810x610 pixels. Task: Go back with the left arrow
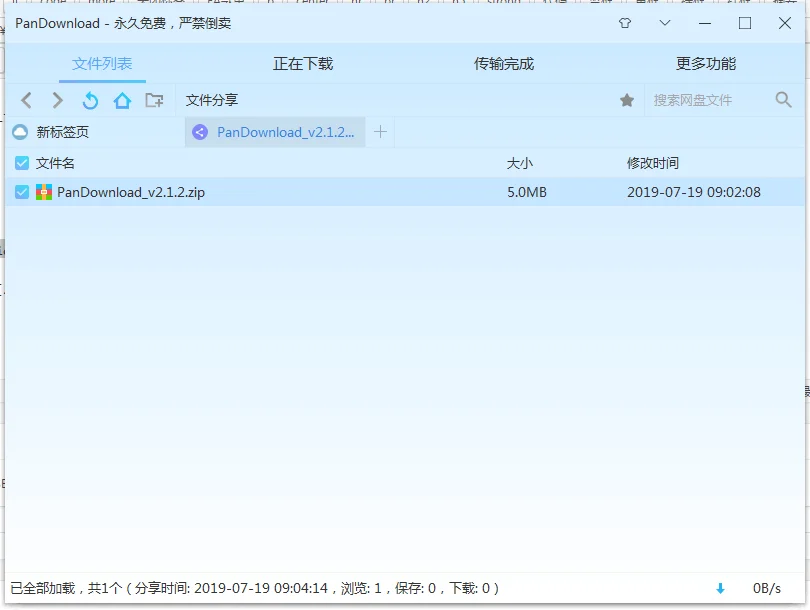coord(26,100)
